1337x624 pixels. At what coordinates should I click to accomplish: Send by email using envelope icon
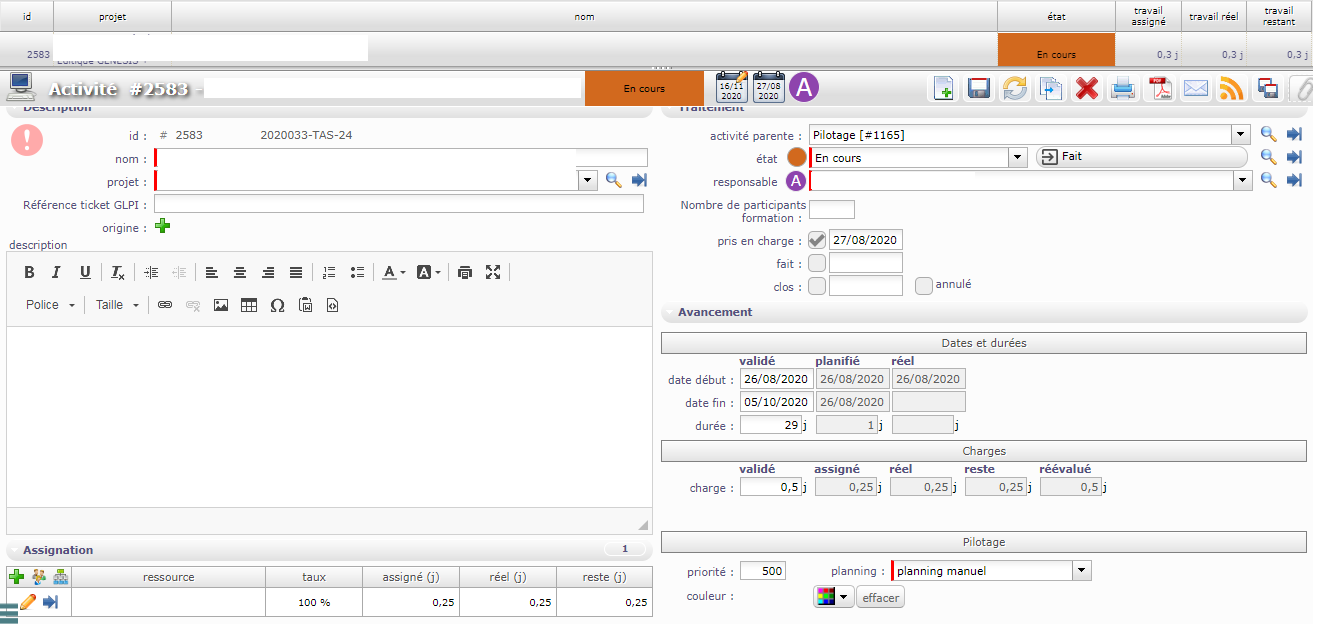coord(1195,89)
